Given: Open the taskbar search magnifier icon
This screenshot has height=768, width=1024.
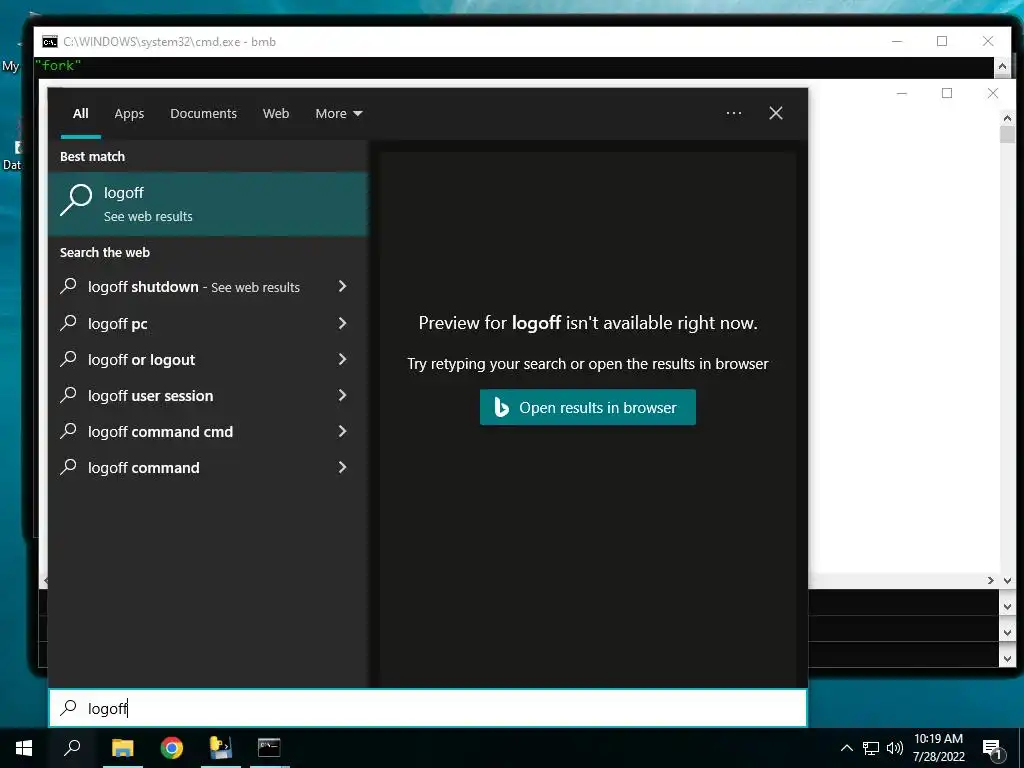Looking at the screenshot, I should 72,748.
